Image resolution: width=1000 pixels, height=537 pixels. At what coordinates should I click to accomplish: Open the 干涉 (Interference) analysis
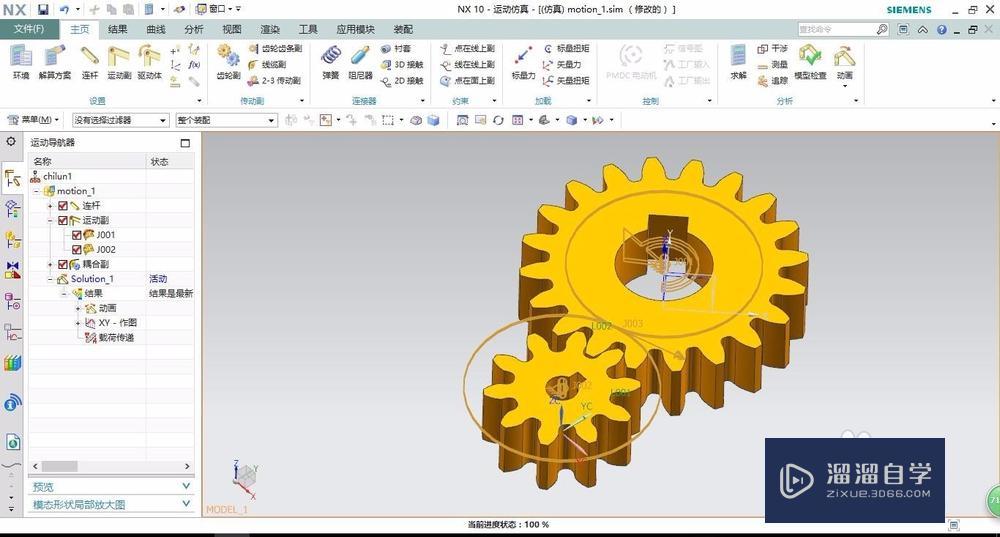coord(772,48)
